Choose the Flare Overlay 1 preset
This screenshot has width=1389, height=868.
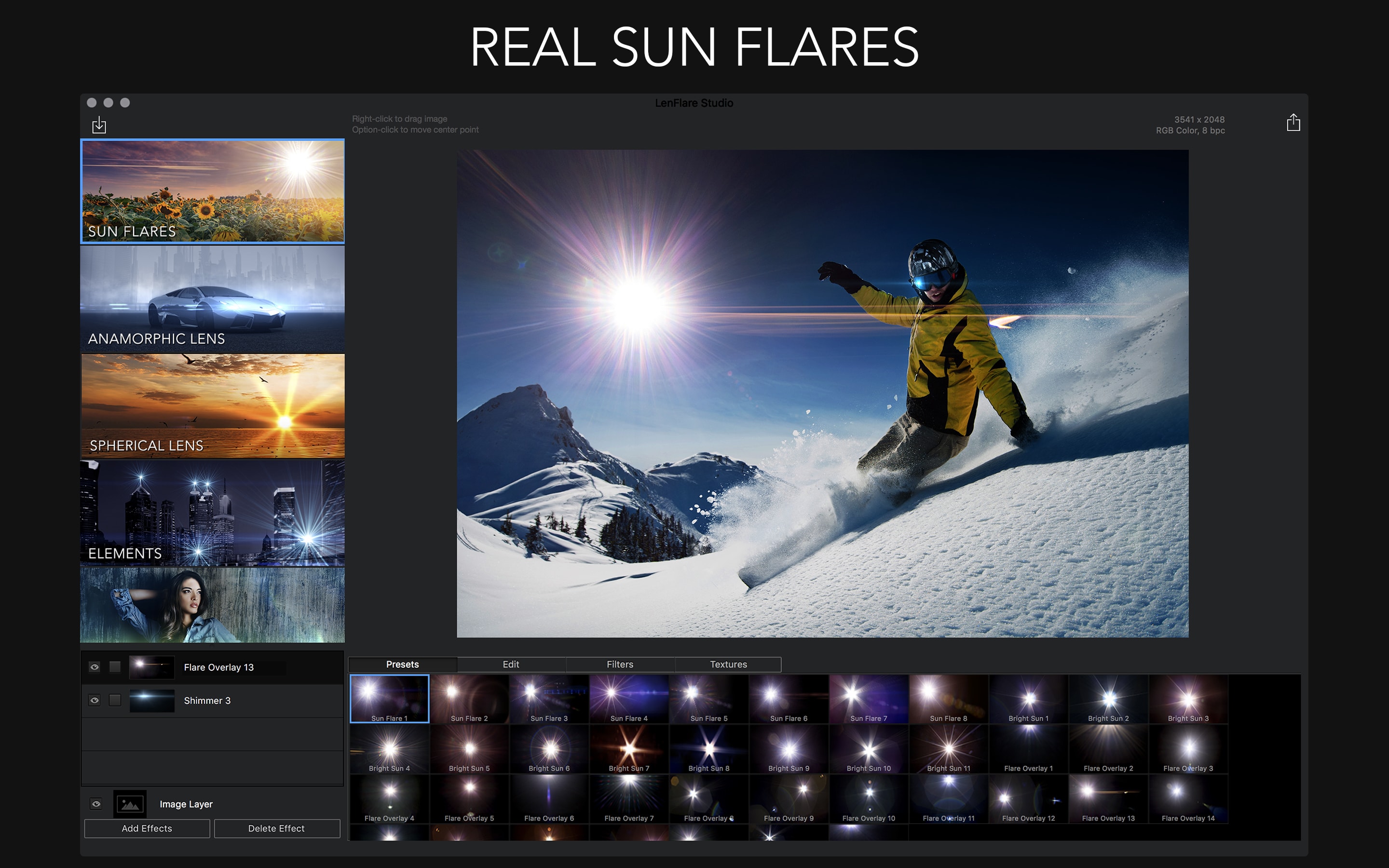click(x=1029, y=749)
